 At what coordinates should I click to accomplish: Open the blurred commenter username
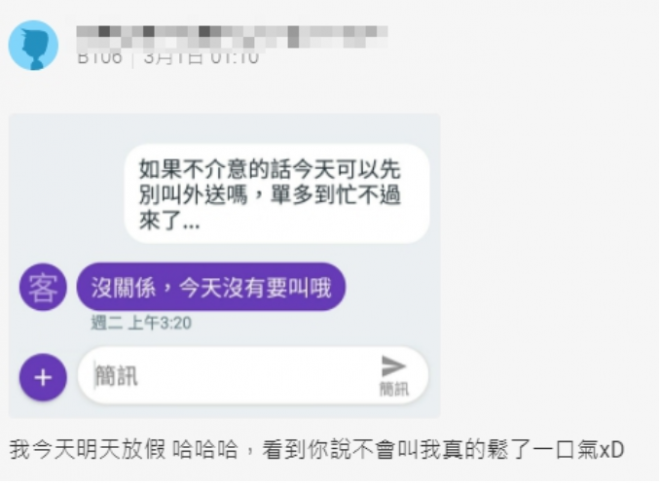click(232, 37)
